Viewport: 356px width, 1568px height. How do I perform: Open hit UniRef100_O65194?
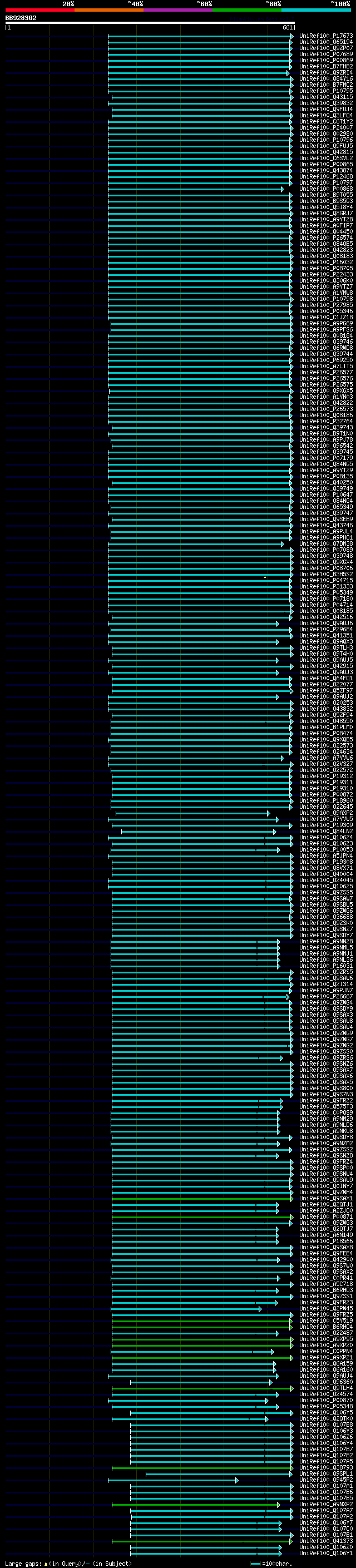pyautogui.click(x=326, y=42)
